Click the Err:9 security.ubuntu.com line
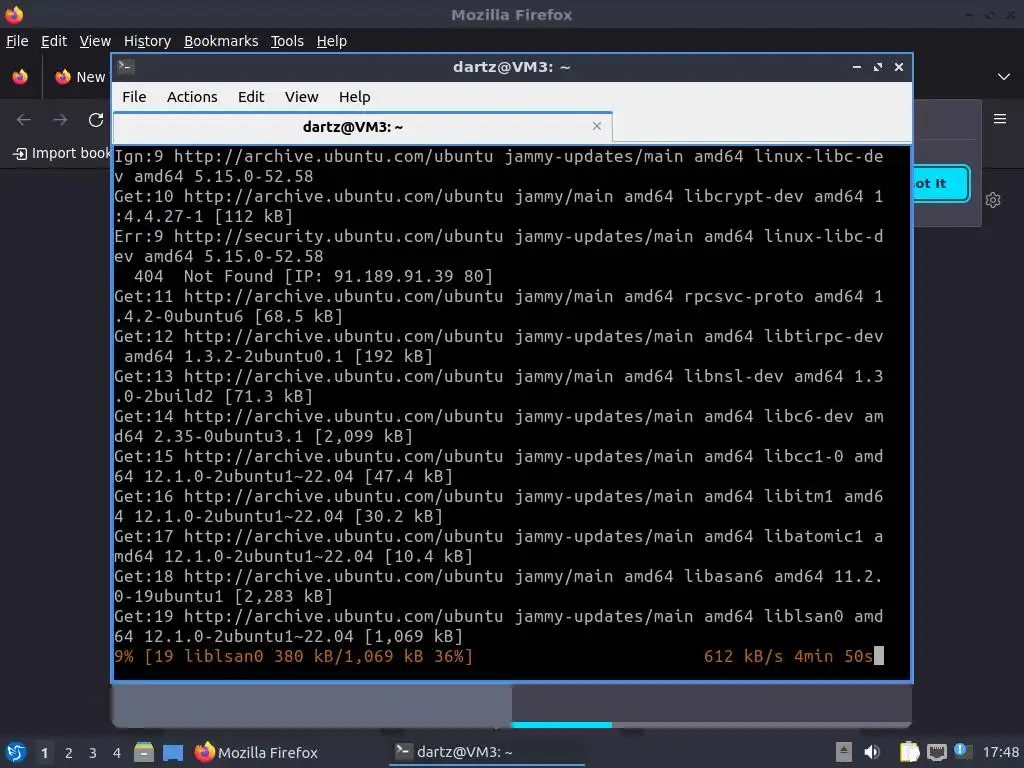This screenshot has width=1024, height=768. 499,246
